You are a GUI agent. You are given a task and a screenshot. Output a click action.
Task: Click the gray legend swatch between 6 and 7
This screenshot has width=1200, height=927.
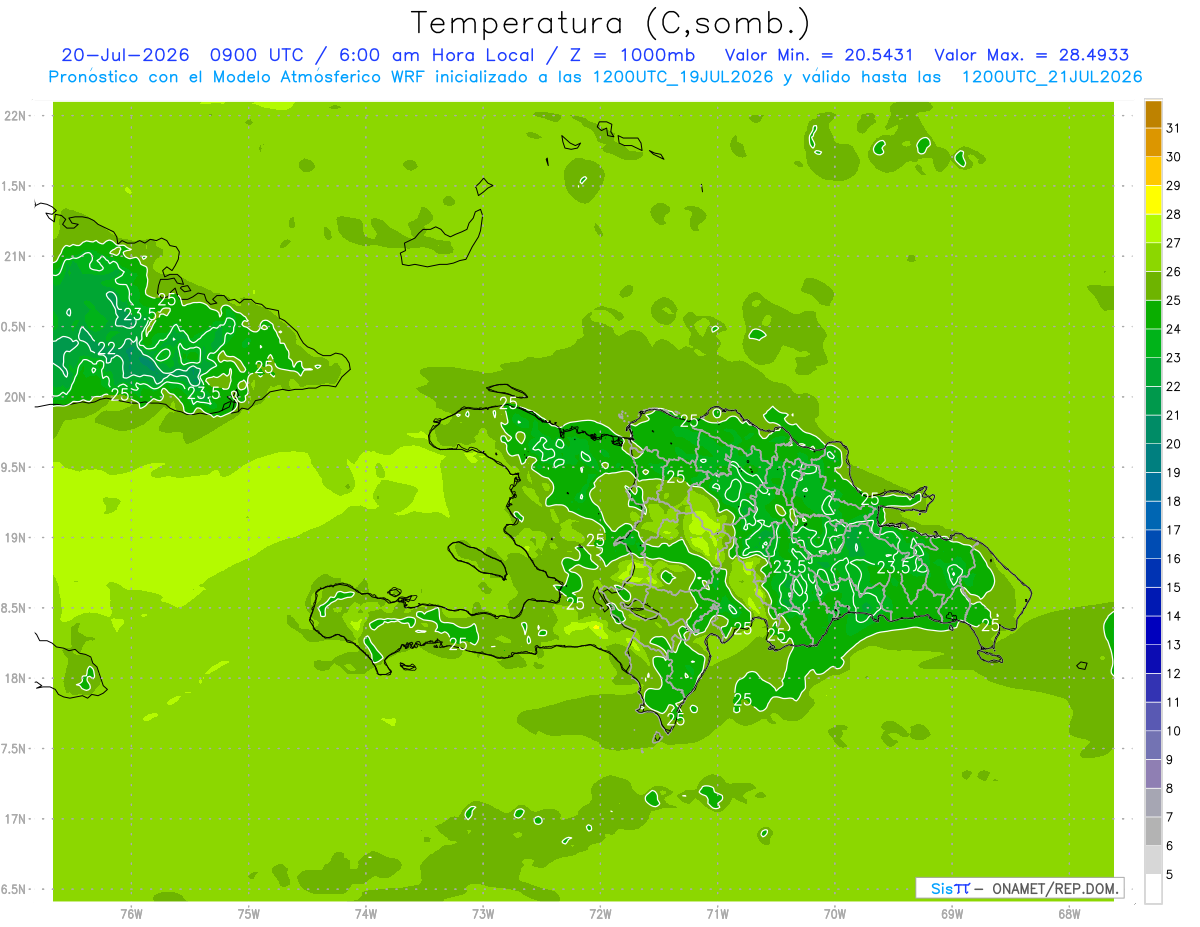(1153, 831)
